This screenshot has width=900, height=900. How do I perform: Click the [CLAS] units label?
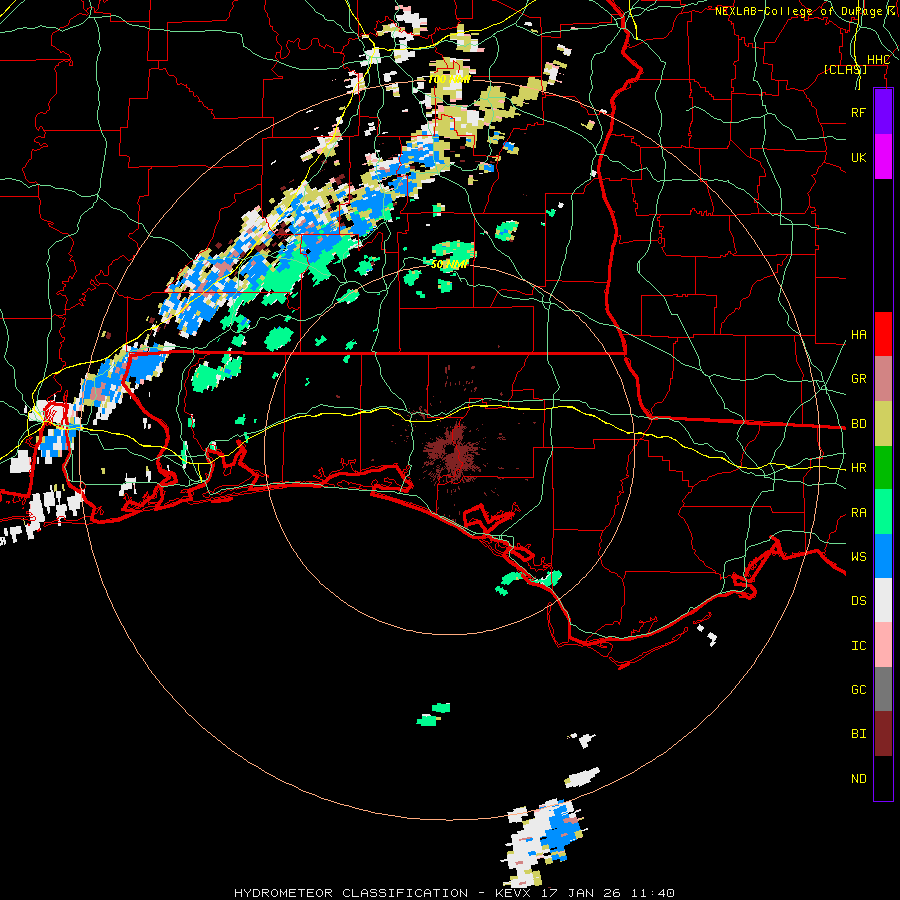pos(845,69)
